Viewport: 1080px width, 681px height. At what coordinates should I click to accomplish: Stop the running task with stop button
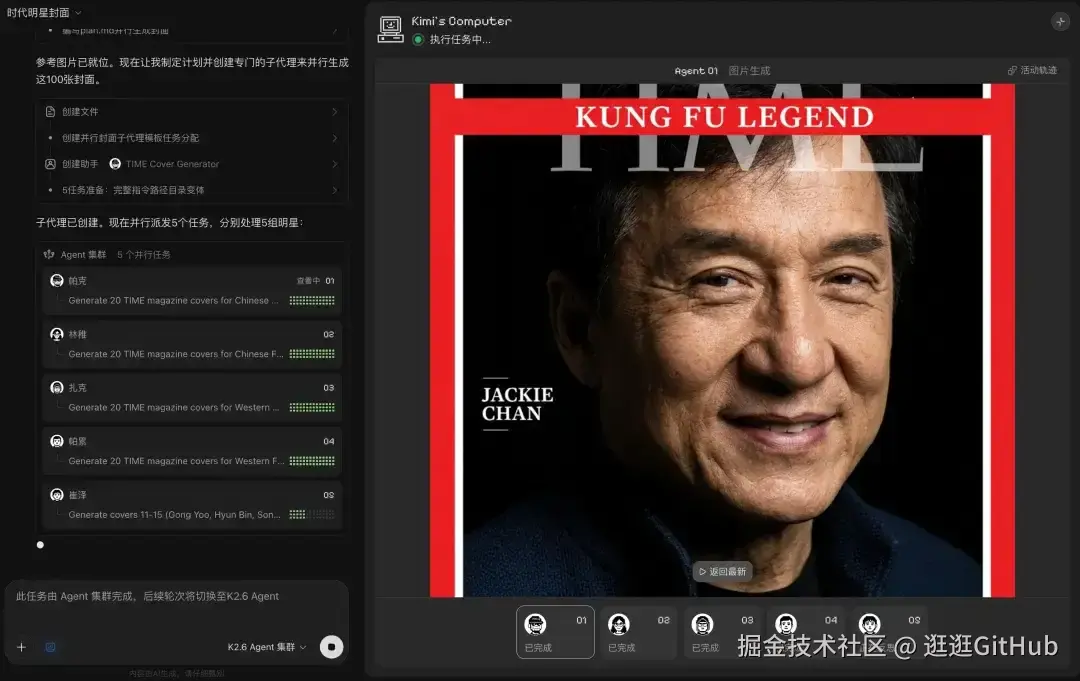tap(331, 647)
